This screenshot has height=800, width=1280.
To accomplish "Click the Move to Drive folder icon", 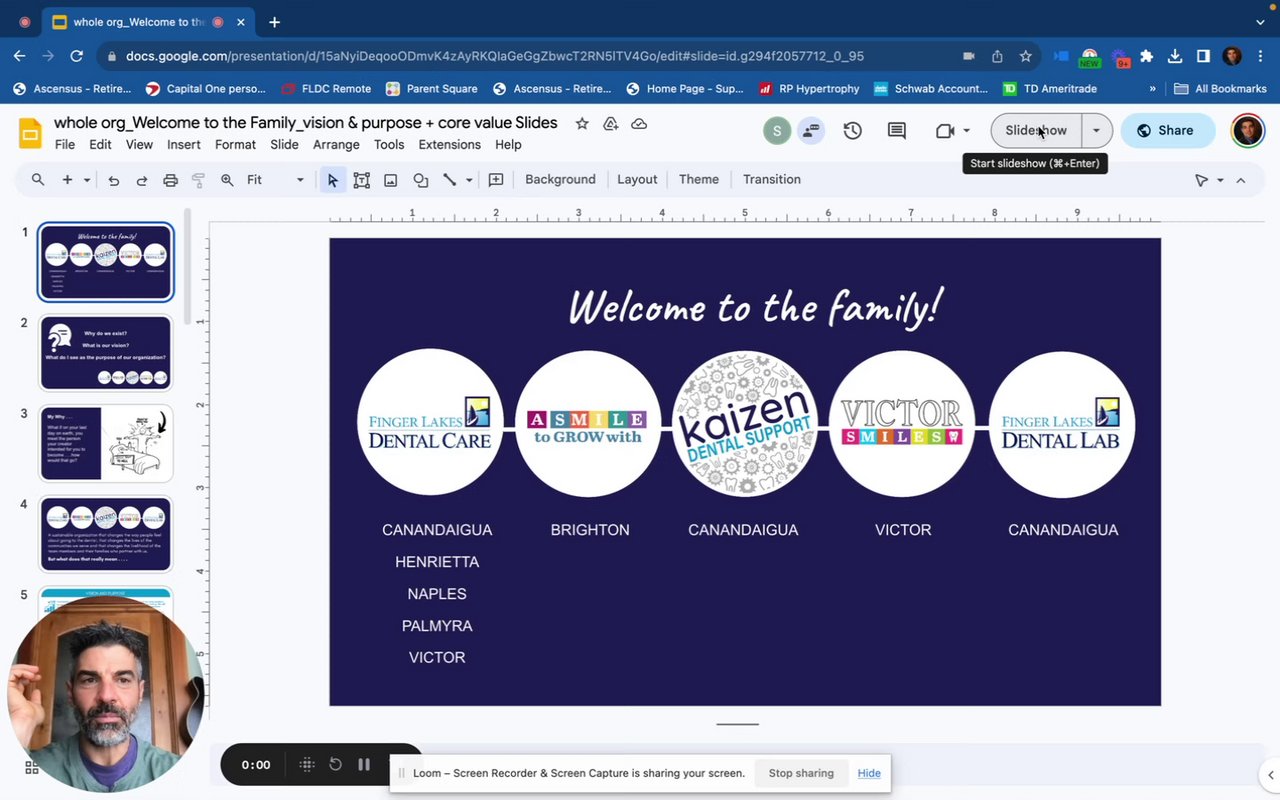I will point(610,123).
